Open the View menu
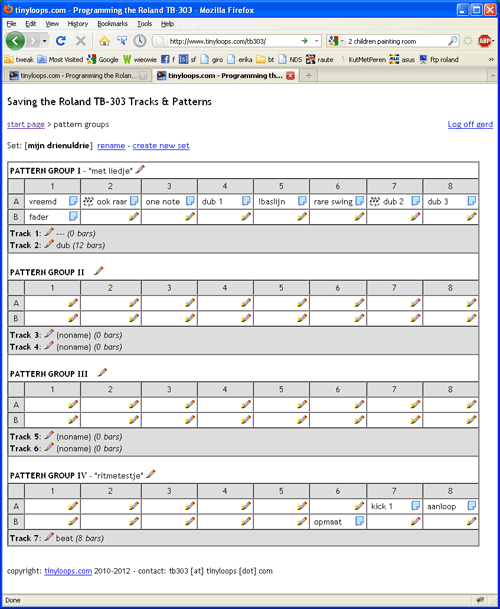The height and width of the screenshot is (609, 500). (x=52, y=24)
